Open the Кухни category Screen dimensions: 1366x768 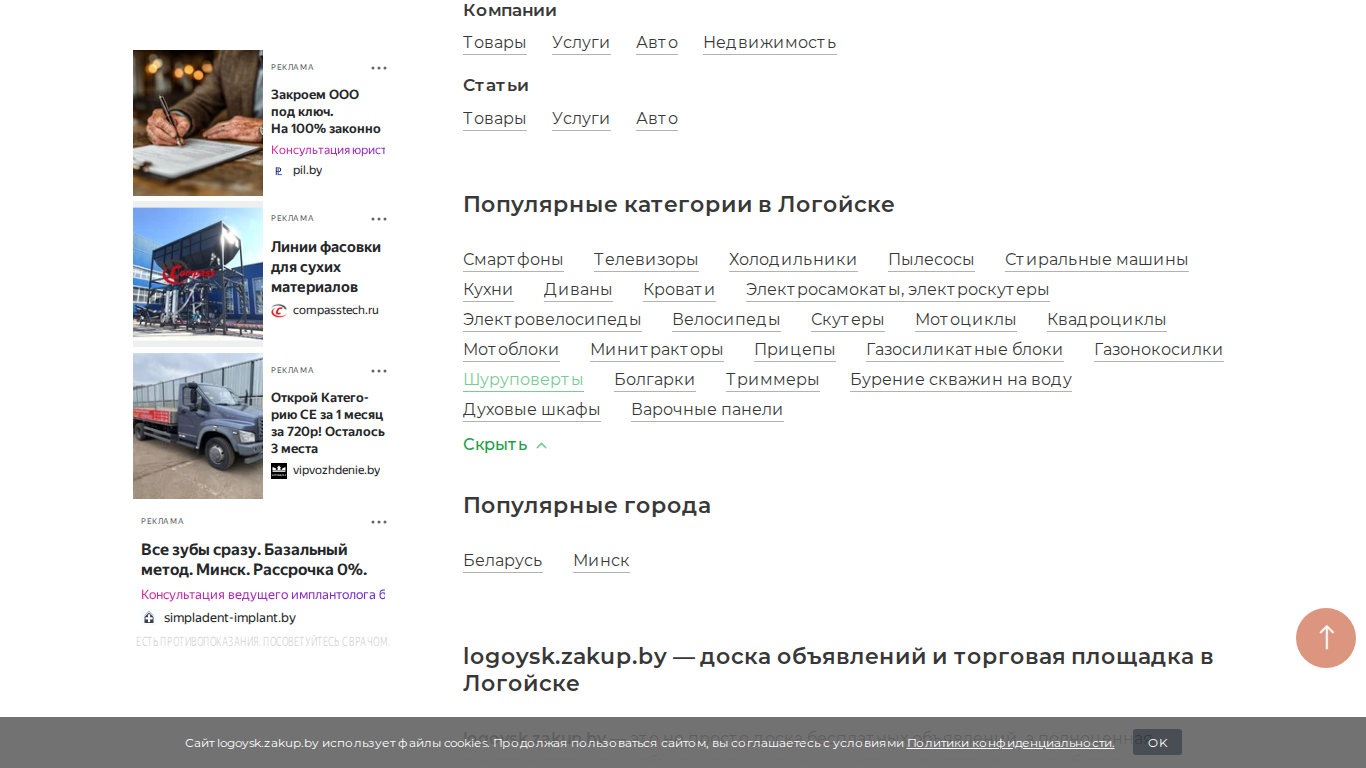pyautogui.click(x=488, y=290)
